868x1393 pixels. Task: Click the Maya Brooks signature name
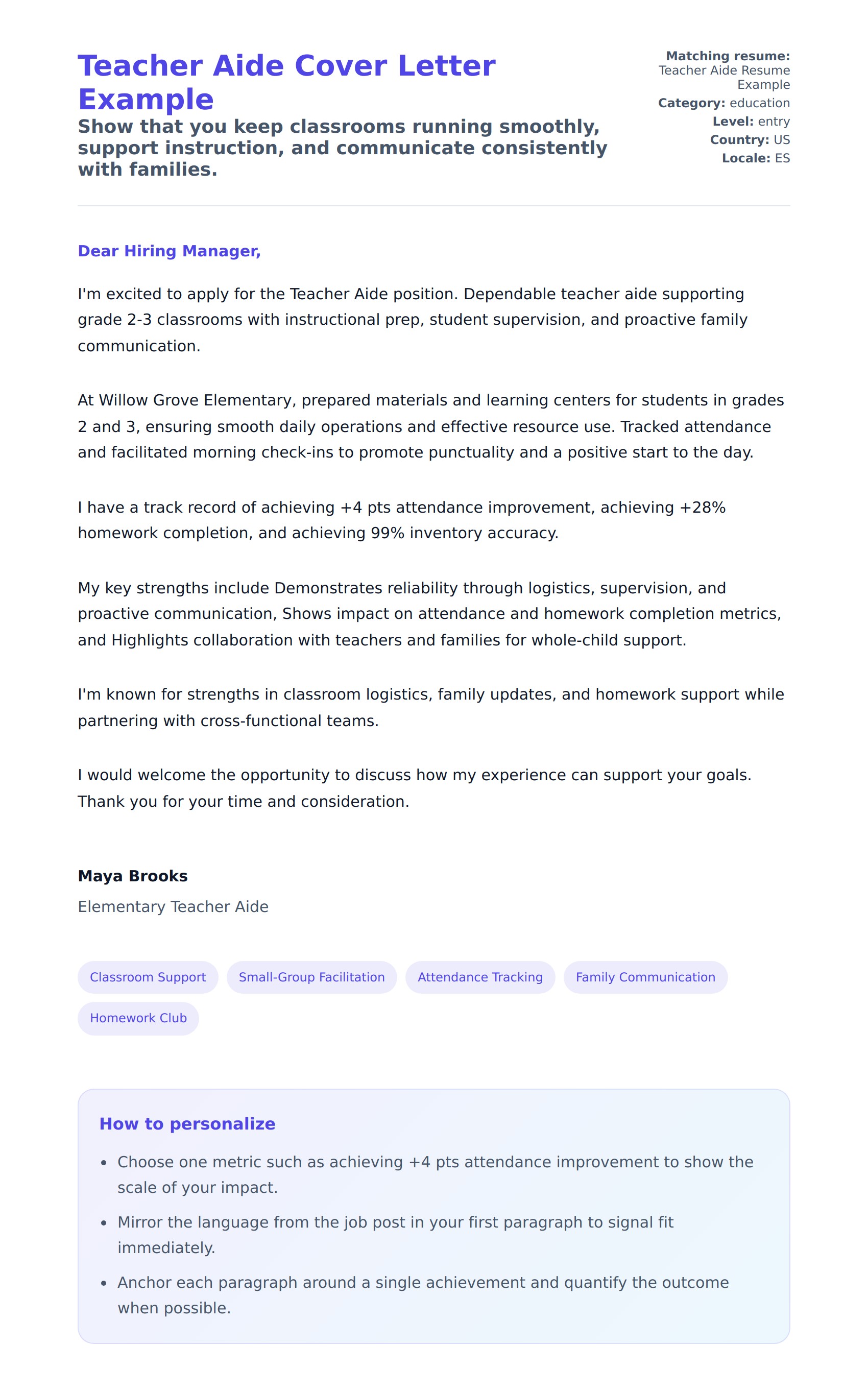click(x=133, y=876)
